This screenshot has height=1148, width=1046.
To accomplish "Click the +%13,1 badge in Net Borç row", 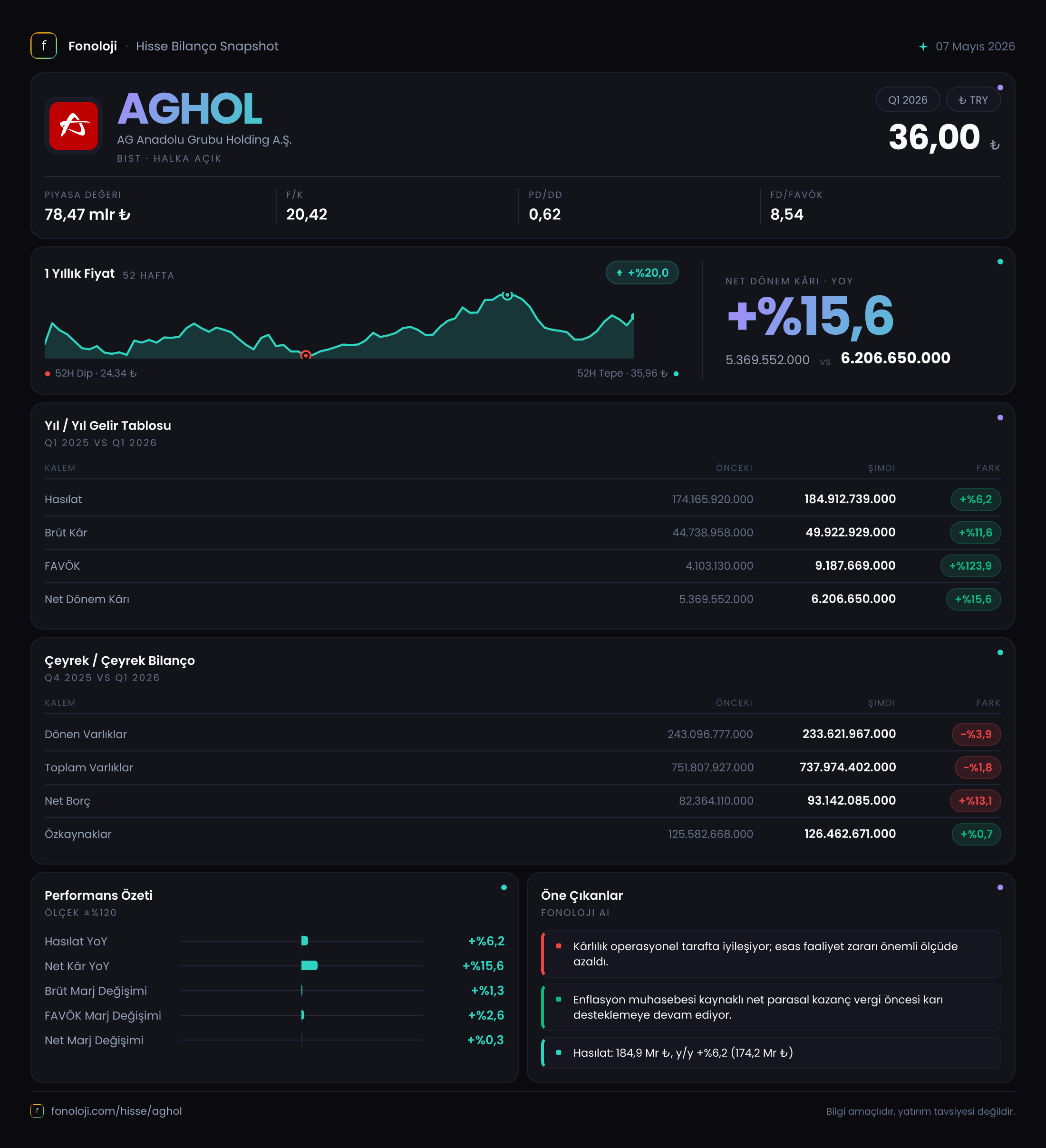I will click(975, 801).
